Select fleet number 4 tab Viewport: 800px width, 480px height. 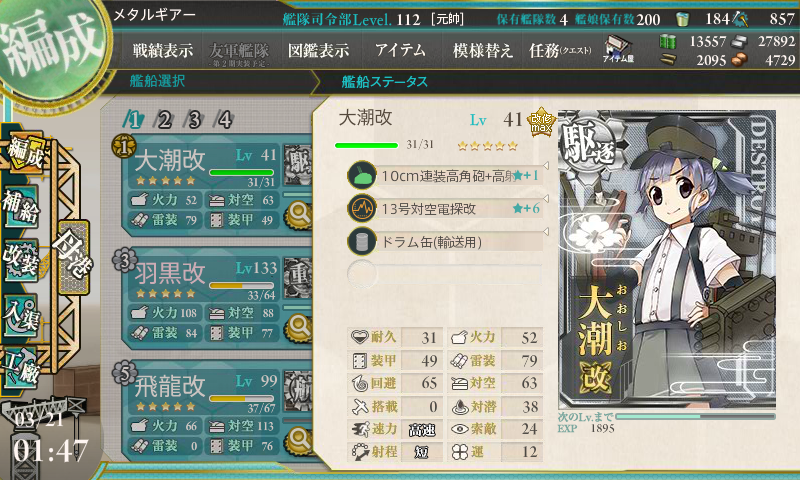(224, 120)
